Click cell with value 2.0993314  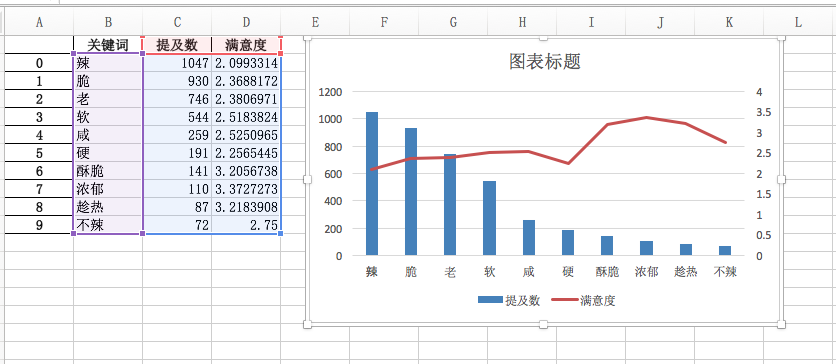pyautogui.click(x=246, y=63)
